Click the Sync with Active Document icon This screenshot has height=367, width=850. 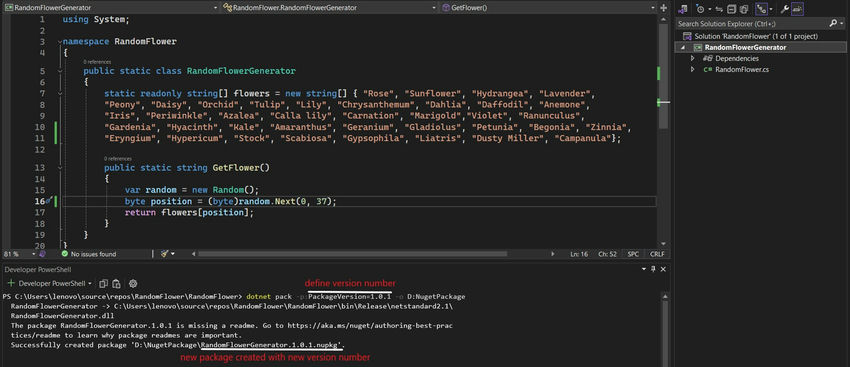tap(719, 9)
